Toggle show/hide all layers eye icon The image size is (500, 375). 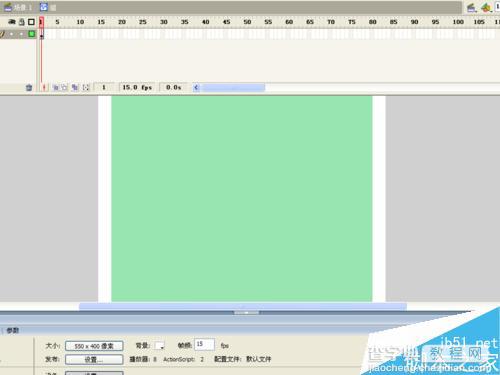pyautogui.click(x=12, y=22)
